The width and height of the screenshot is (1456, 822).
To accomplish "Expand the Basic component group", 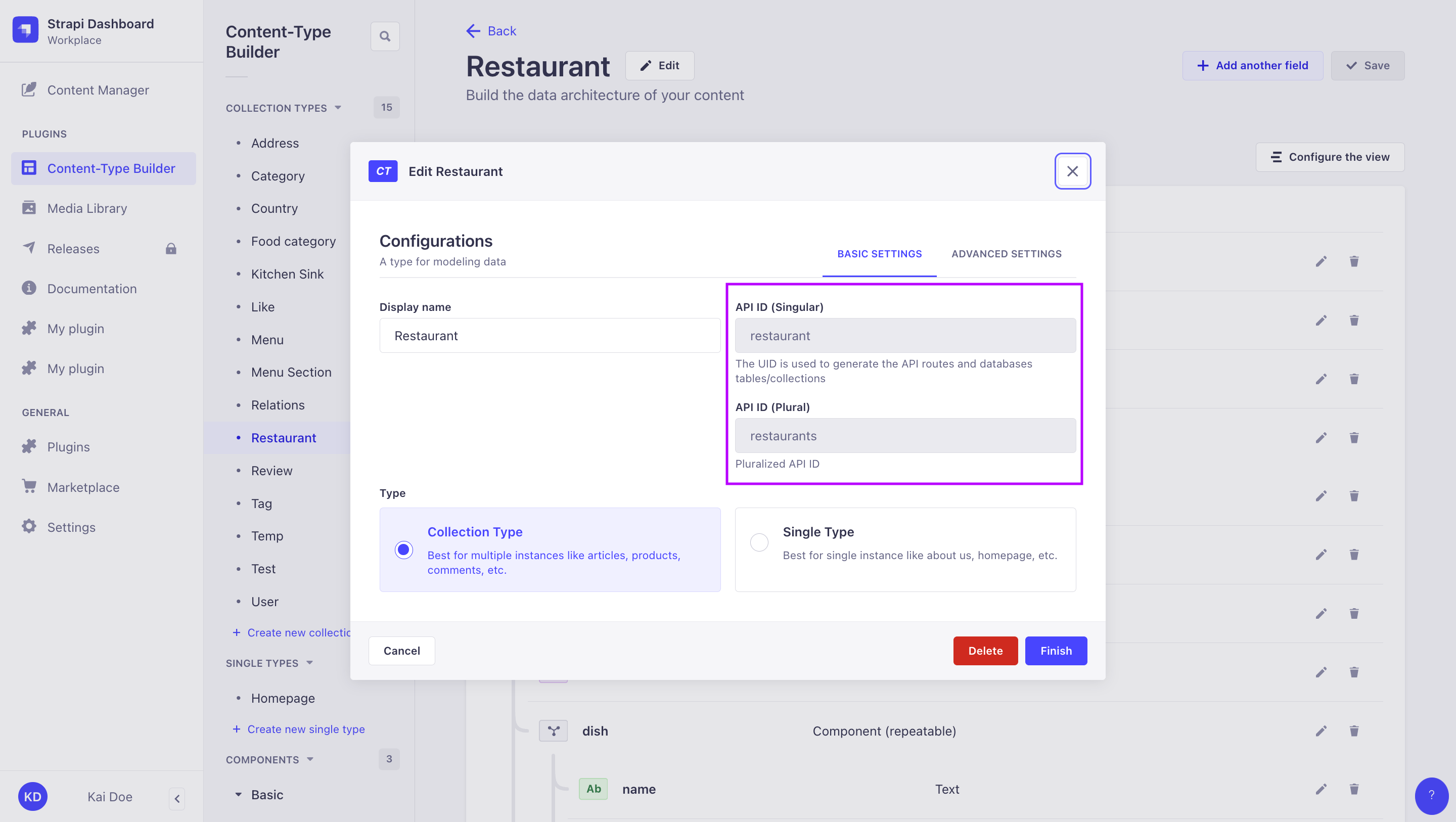I will (x=238, y=794).
